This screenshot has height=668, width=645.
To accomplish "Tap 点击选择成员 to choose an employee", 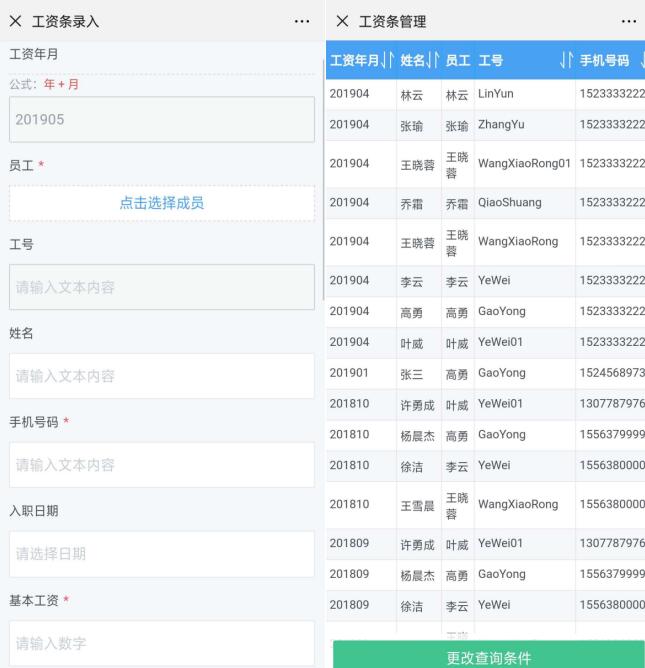I will [x=162, y=203].
